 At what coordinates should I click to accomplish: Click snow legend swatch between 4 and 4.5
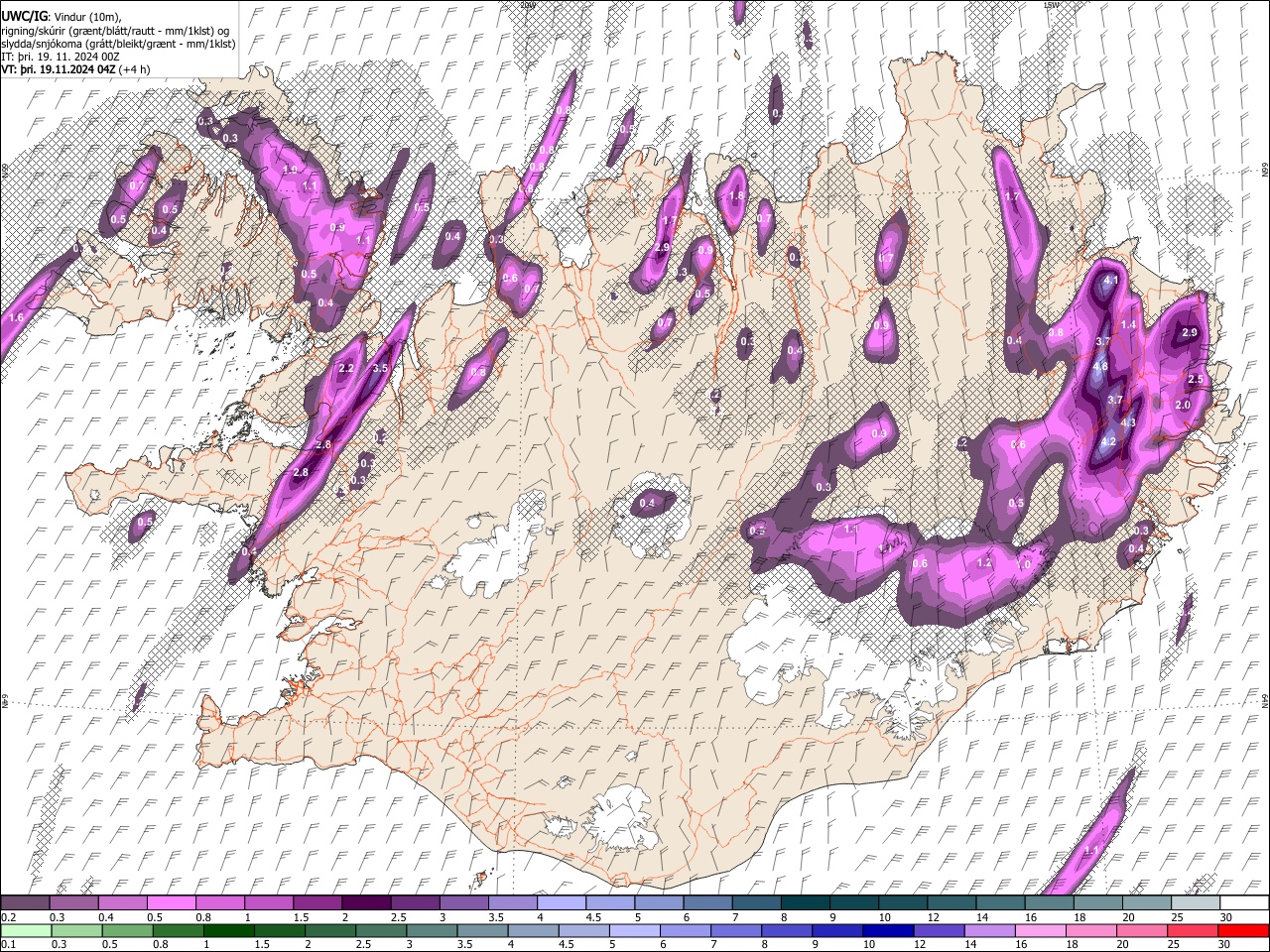coord(562,902)
